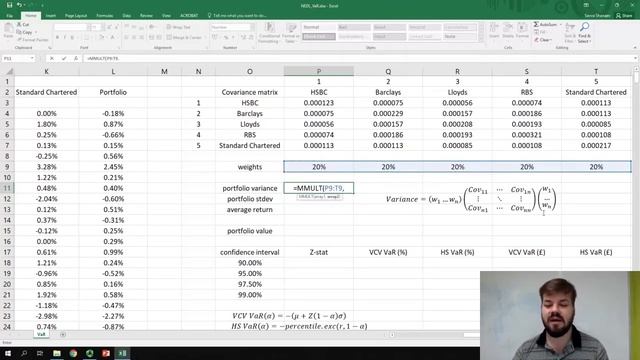The width and height of the screenshot is (640, 360).
Task: Click the formula bar text
Action: (102, 58)
